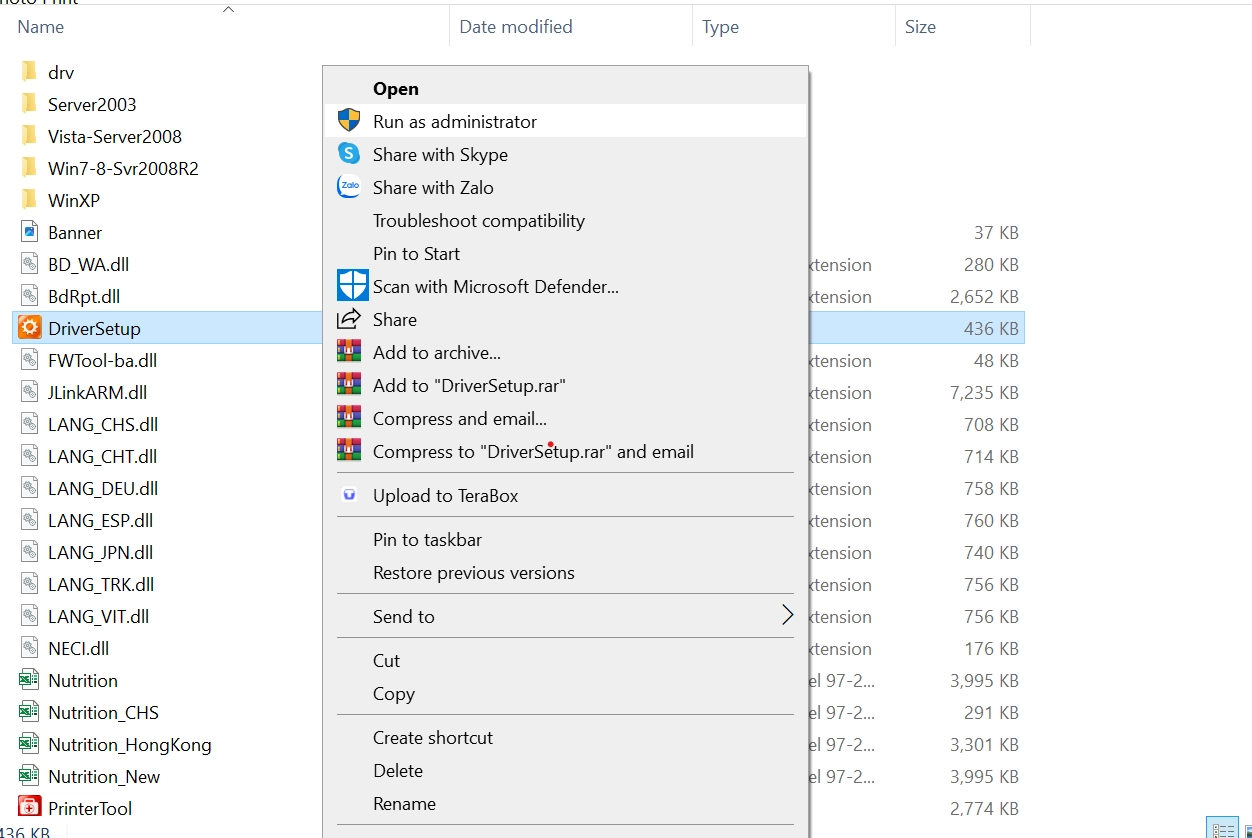This screenshot has height=838, width=1252.
Task: Click the Share arrow icon
Action: [x=348, y=319]
